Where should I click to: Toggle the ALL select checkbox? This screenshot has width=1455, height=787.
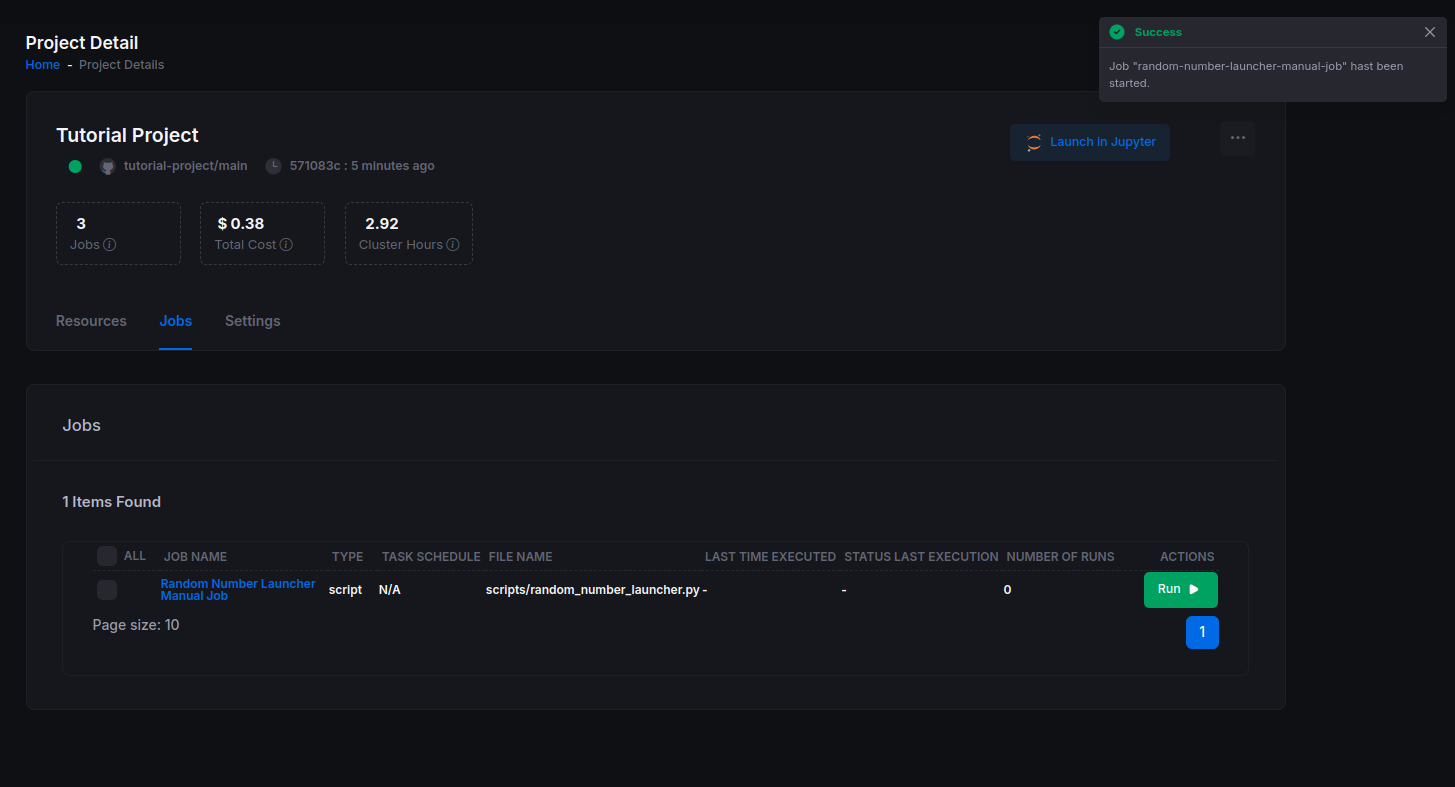tap(107, 556)
